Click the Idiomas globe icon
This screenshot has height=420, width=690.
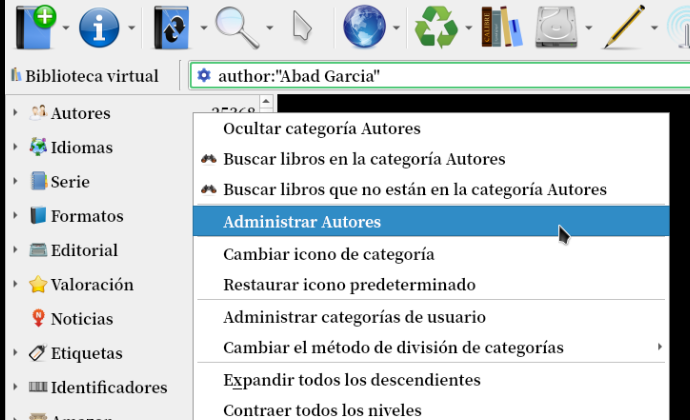tap(38, 147)
